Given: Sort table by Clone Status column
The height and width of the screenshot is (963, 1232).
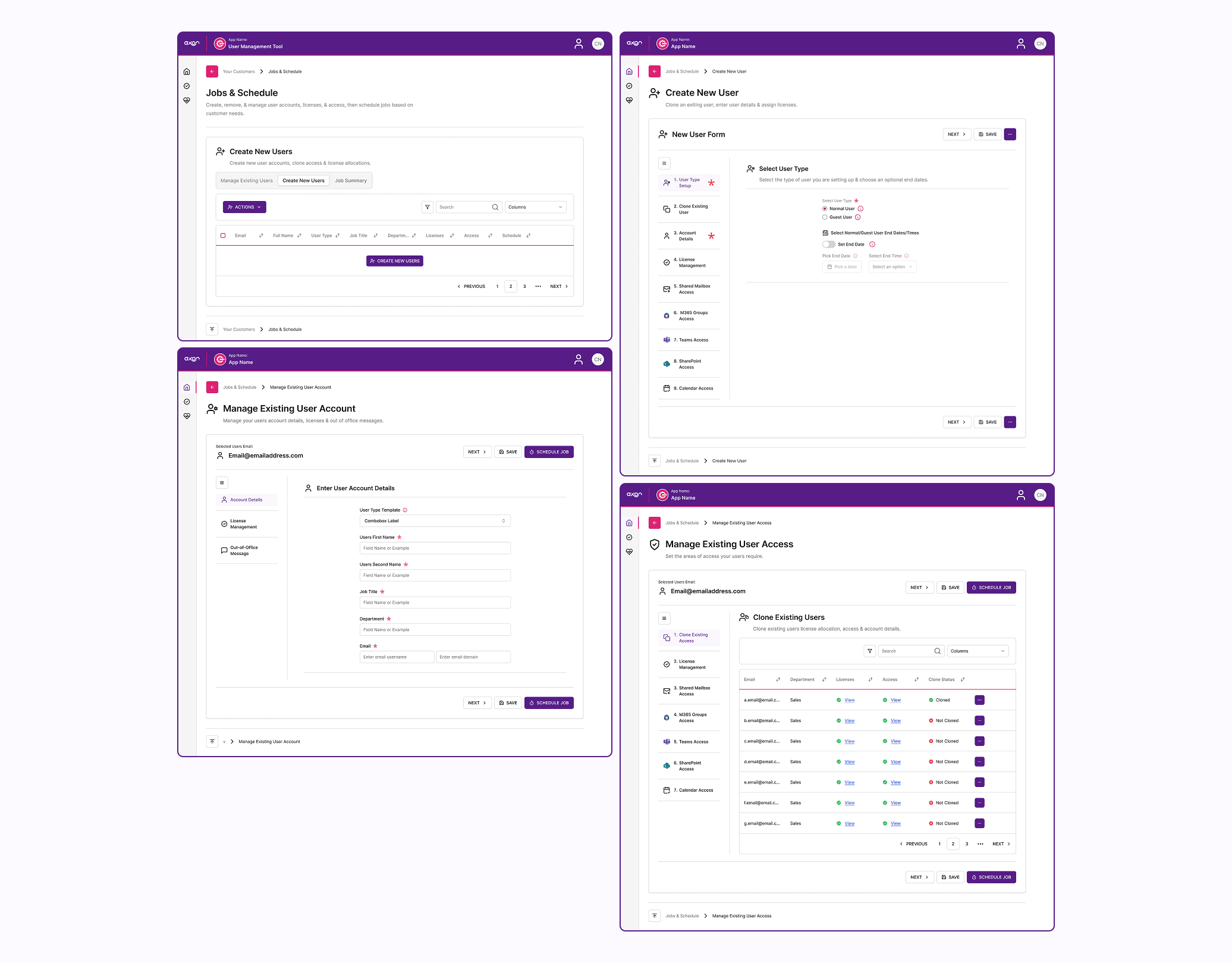Looking at the screenshot, I should point(963,679).
